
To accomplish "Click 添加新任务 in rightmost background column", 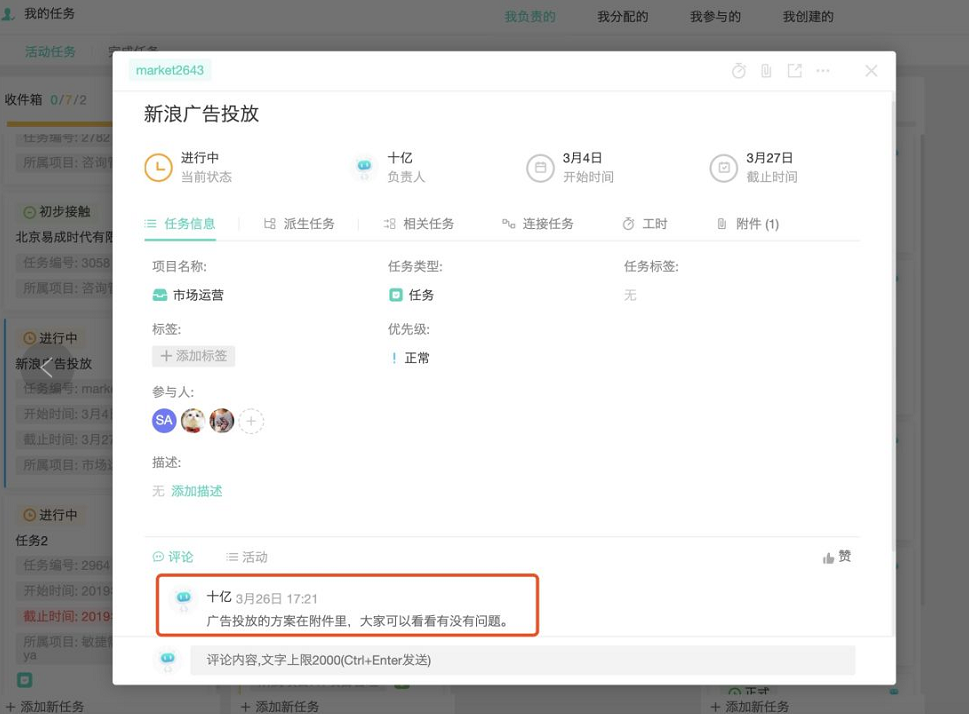I will 750,706.
